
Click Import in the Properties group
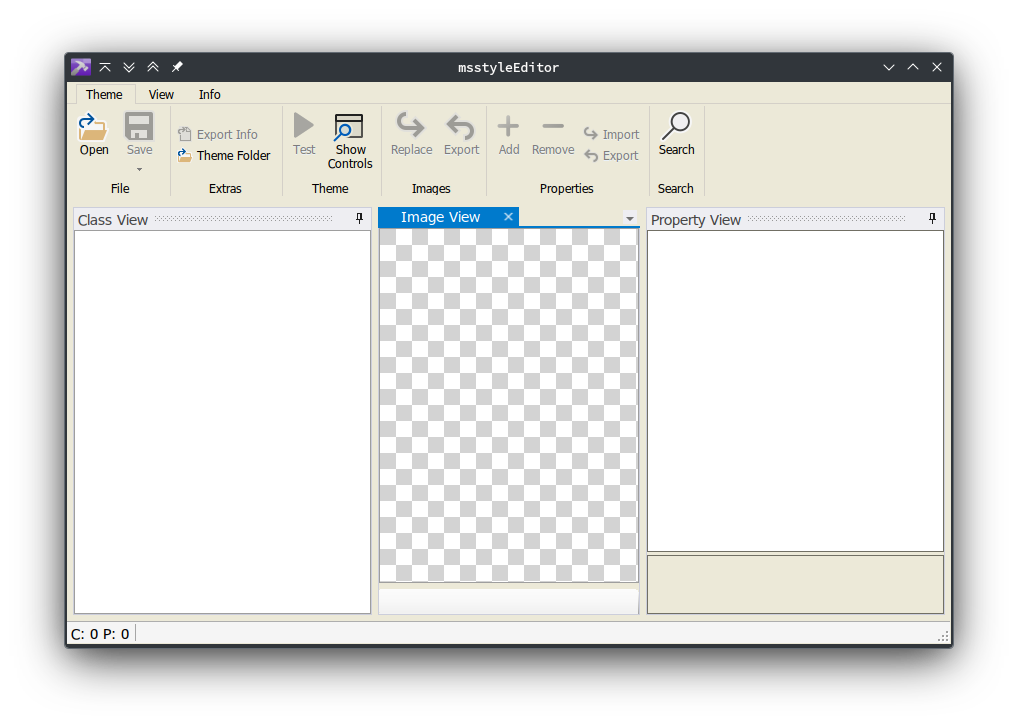click(x=611, y=133)
